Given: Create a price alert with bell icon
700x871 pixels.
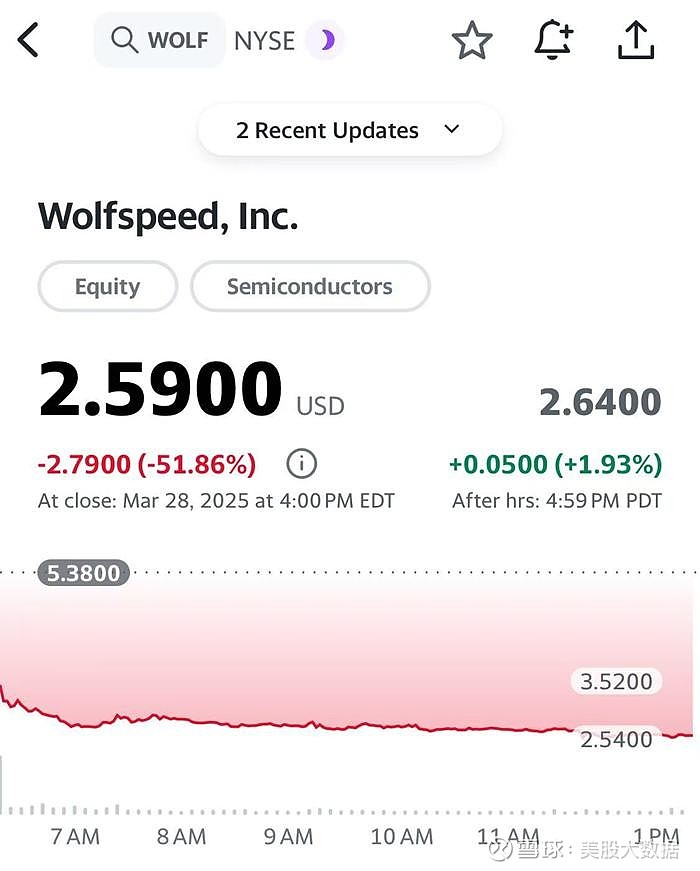Looking at the screenshot, I should click(553, 41).
